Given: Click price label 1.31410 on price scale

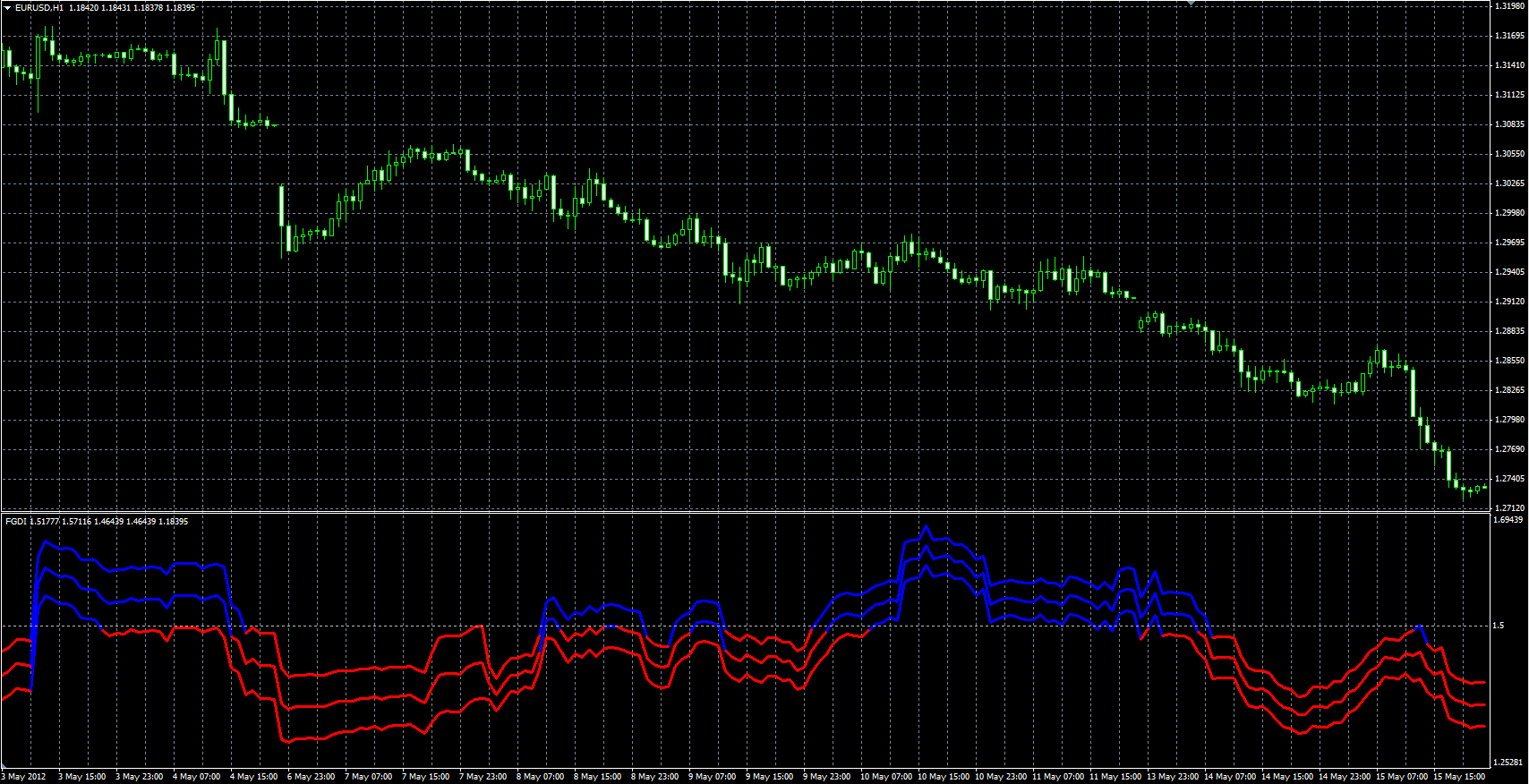Looking at the screenshot, I should (x=1509, y=65).
